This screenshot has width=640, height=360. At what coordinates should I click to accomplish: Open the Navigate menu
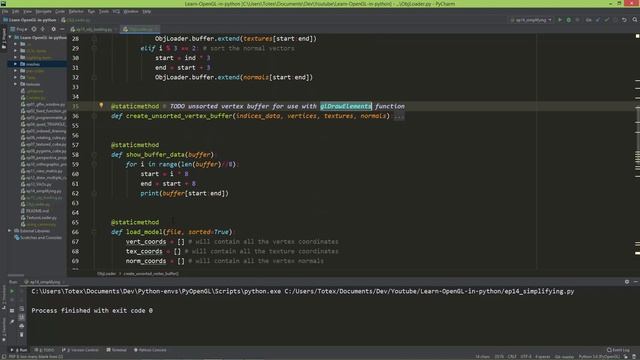(44, 11)
